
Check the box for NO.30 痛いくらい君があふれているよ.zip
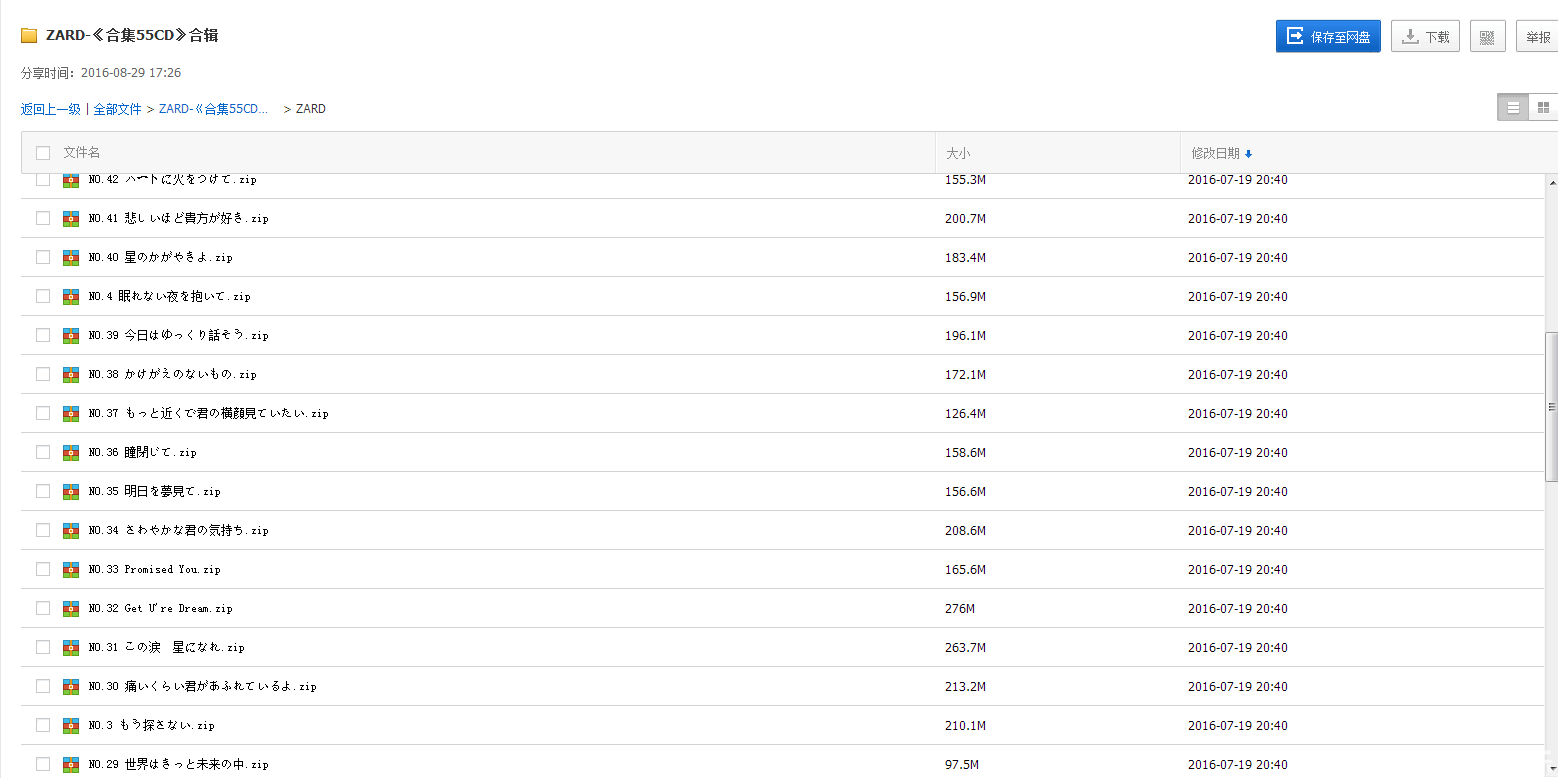(43, 686)
